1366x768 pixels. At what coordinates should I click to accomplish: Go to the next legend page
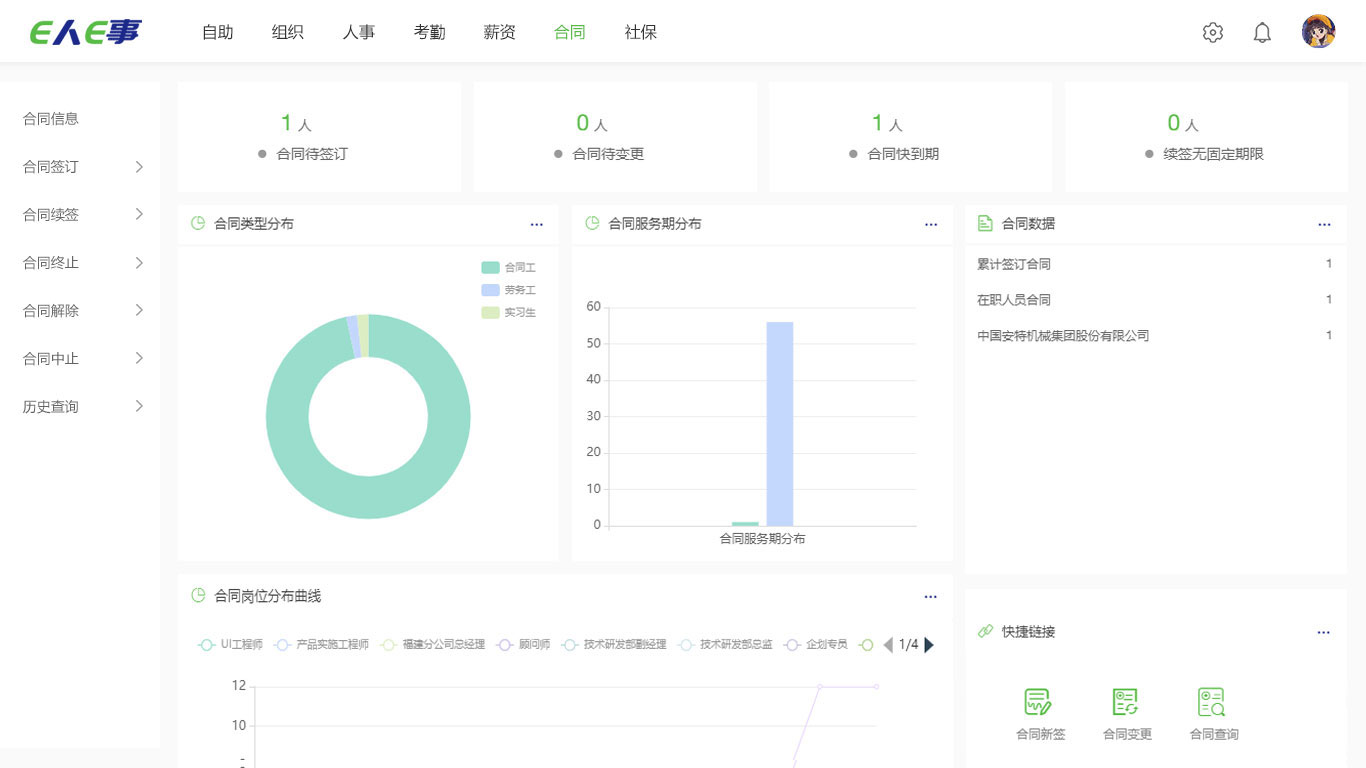(x=929, y=645)
